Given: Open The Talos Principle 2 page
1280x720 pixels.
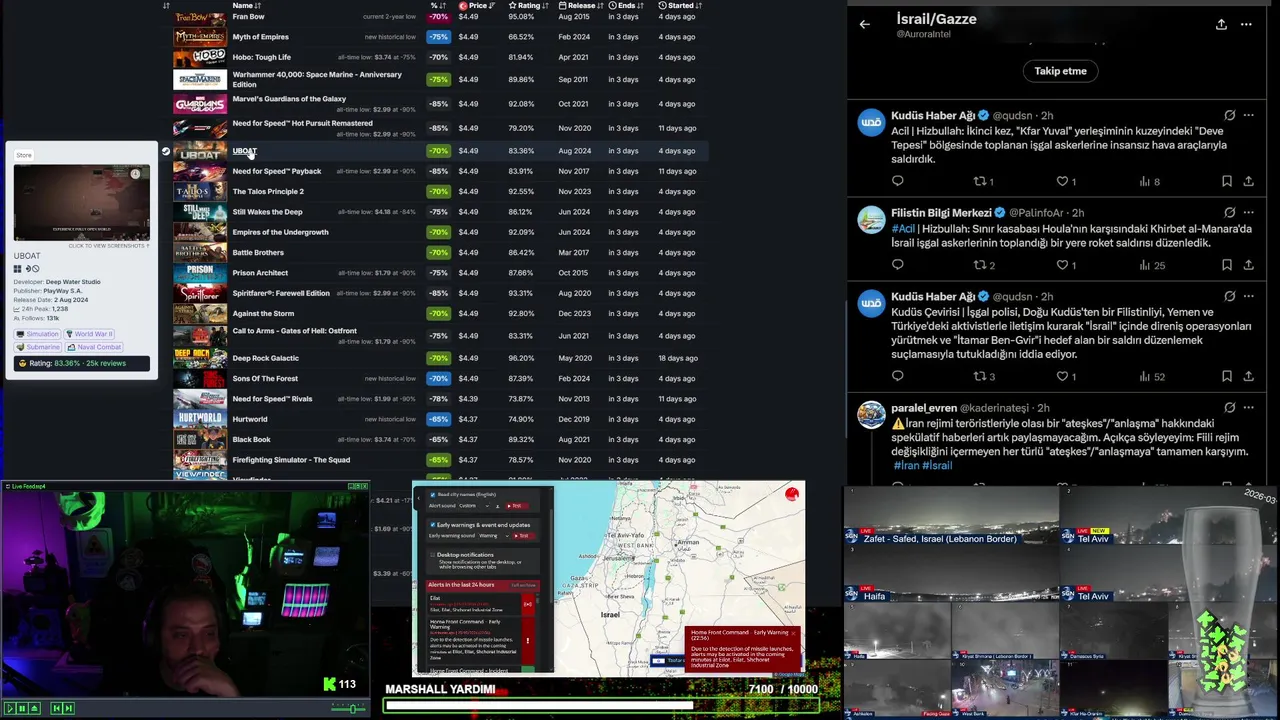Looking at the screenshot, I should pos(268,191).
